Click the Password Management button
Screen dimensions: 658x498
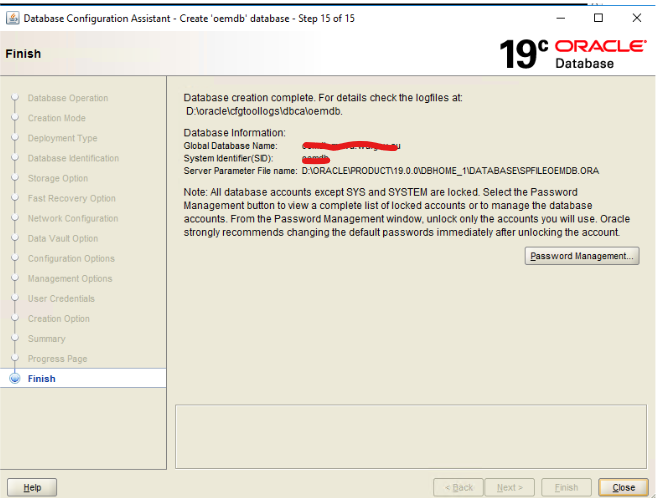tap(582, 256)
